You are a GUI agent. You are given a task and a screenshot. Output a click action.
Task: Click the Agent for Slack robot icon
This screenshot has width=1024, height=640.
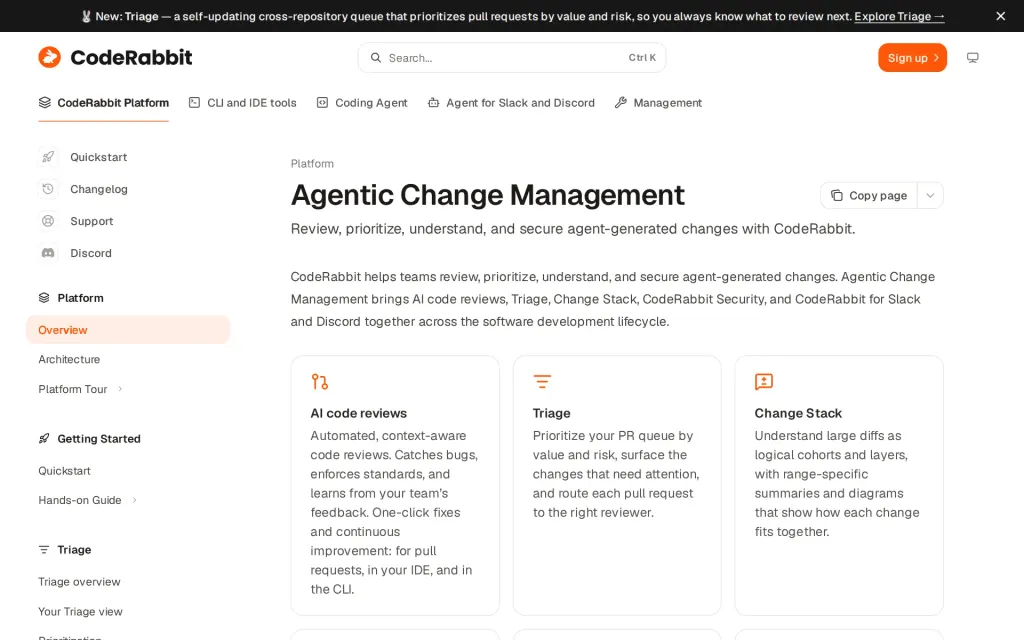coord(433,103)
